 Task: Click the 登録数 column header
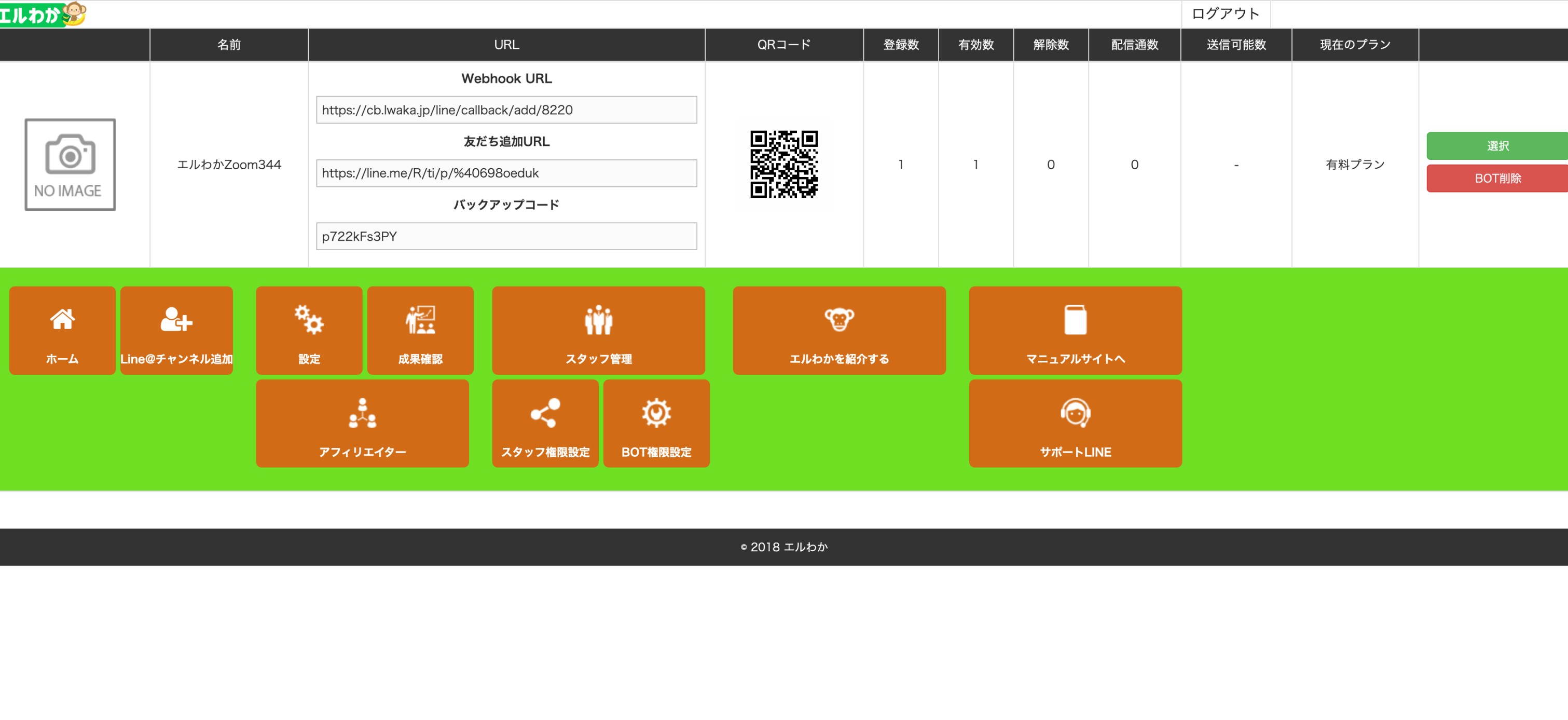point(901,45)
